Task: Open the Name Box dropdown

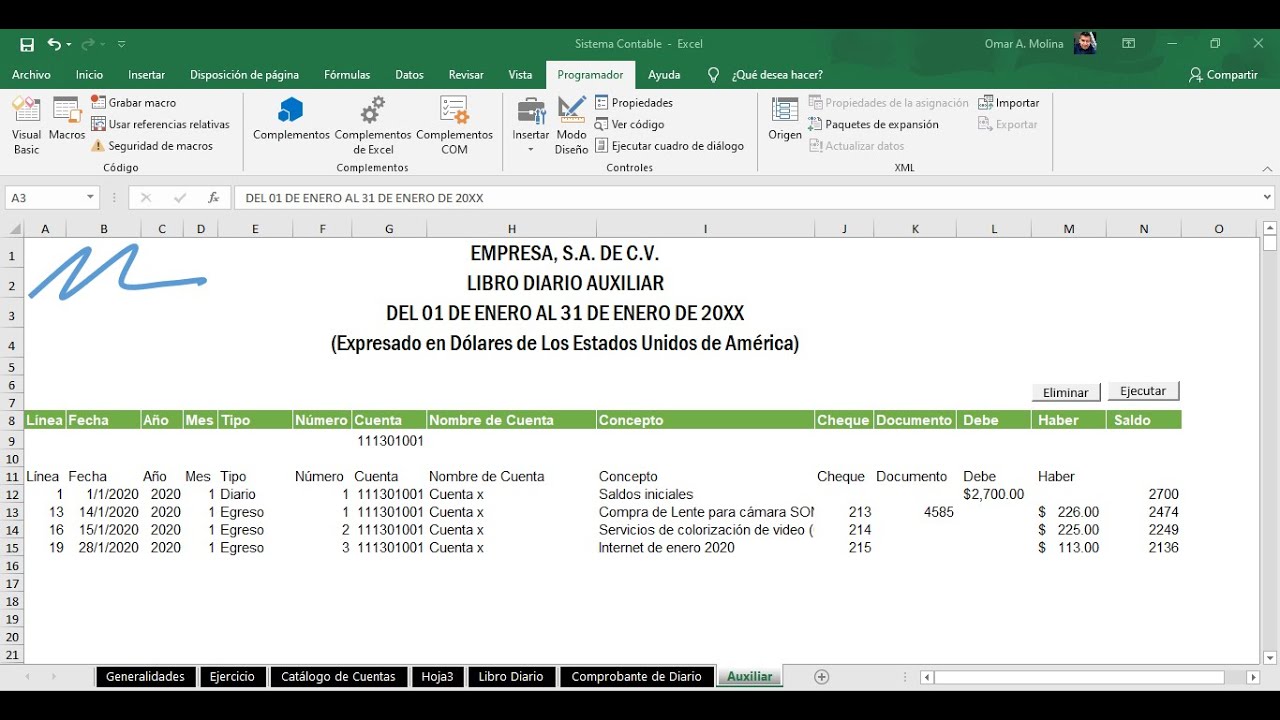Action: 90,198
